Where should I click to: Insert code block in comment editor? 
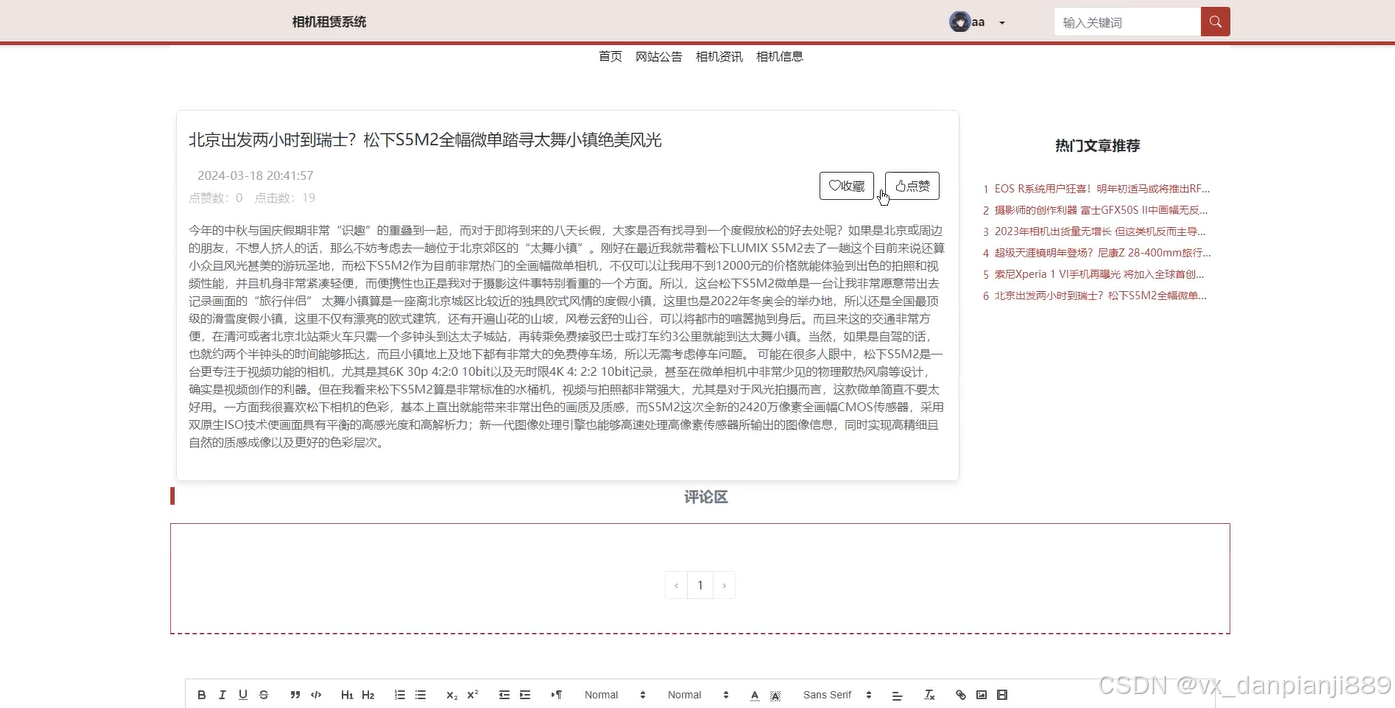click(316, 695)
